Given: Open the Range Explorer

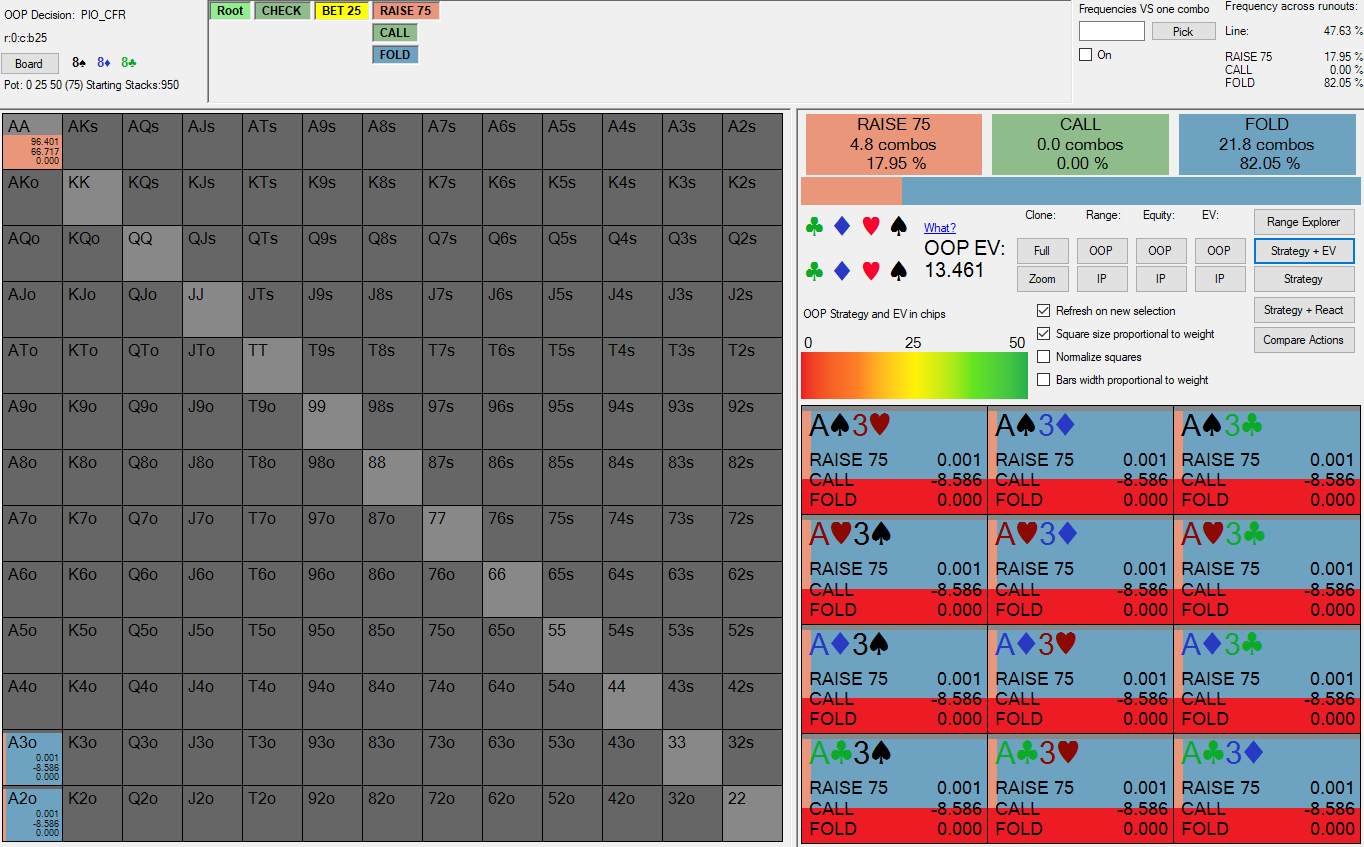Looking at the screenshot, I should (1304, 222).
